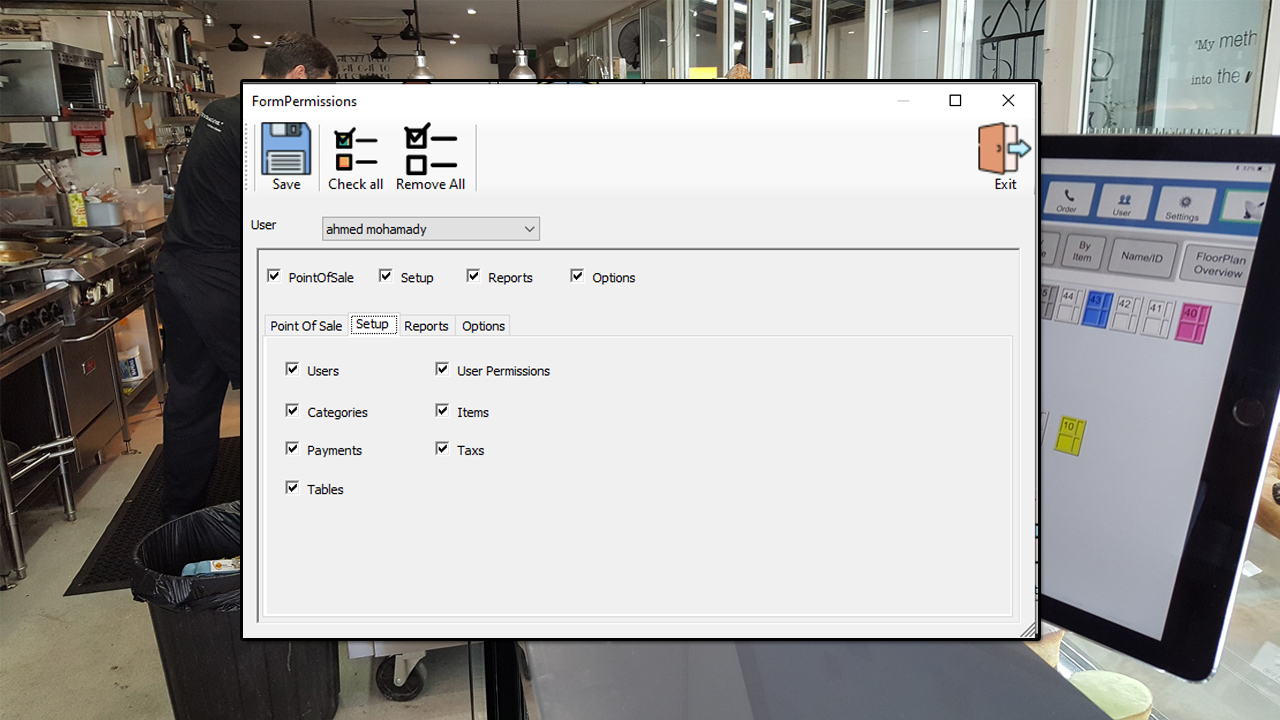
Task: Select the Check all toolbar icon
Action: [355, 148]
